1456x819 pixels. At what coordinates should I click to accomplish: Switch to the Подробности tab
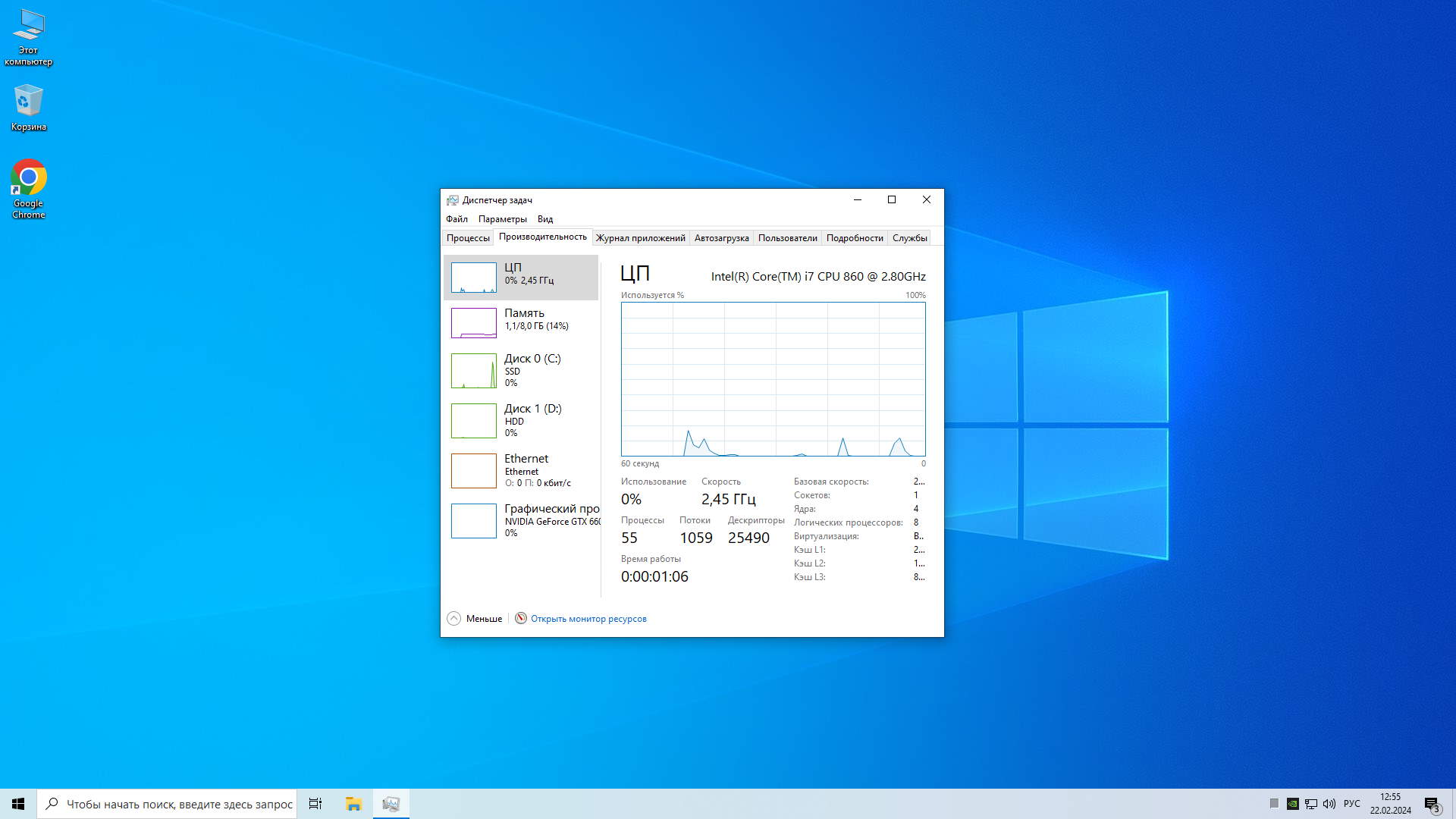(x=855, y=238)
